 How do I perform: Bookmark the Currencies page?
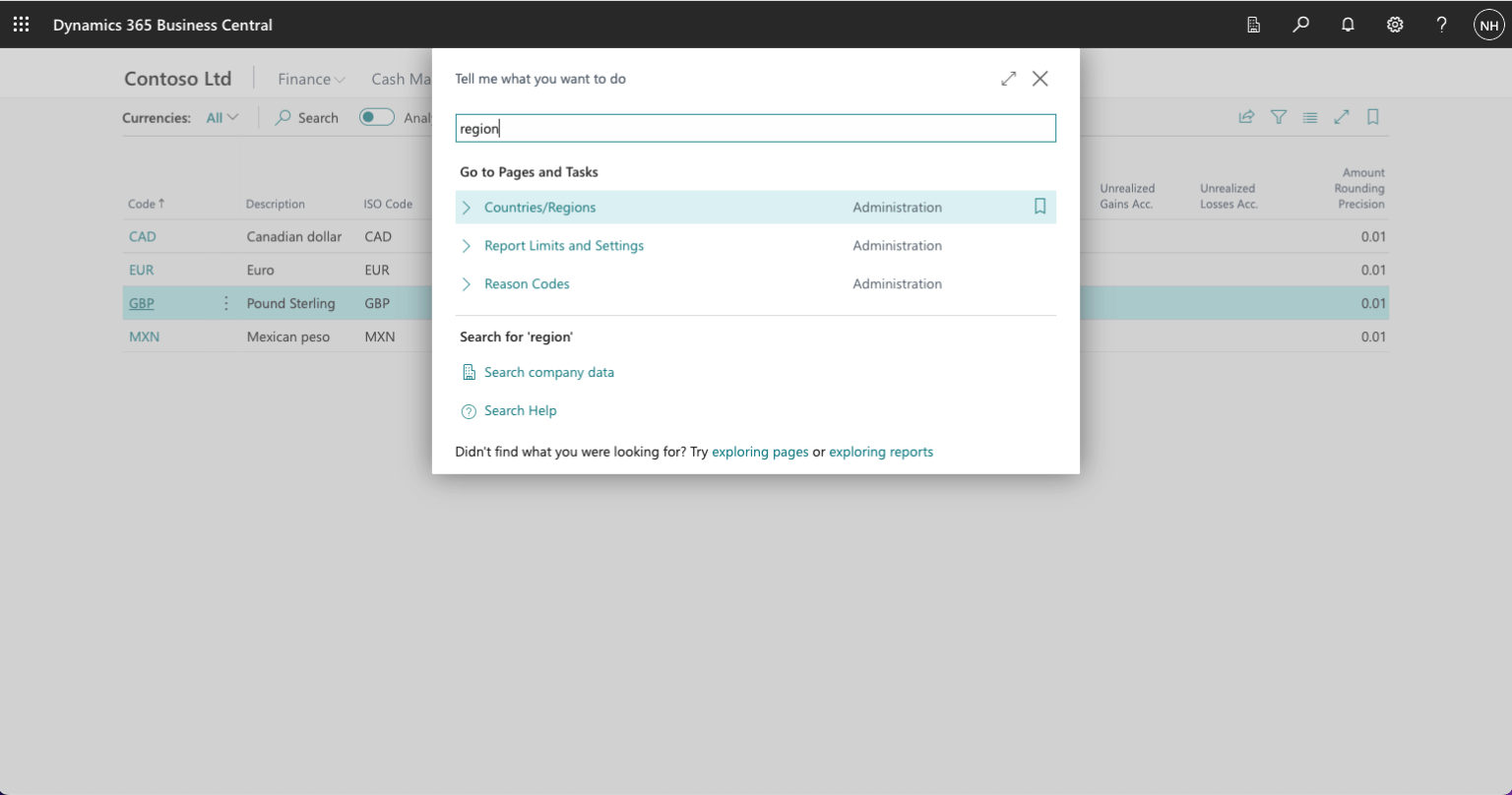pyautogui.click(x=1372, y=117)
